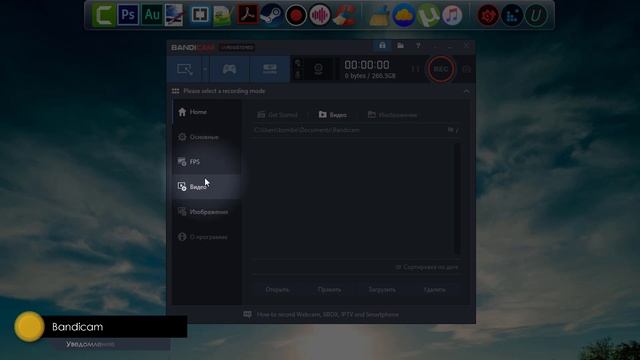
Task: Switch to the Изображения files tab
Action: 393,115
